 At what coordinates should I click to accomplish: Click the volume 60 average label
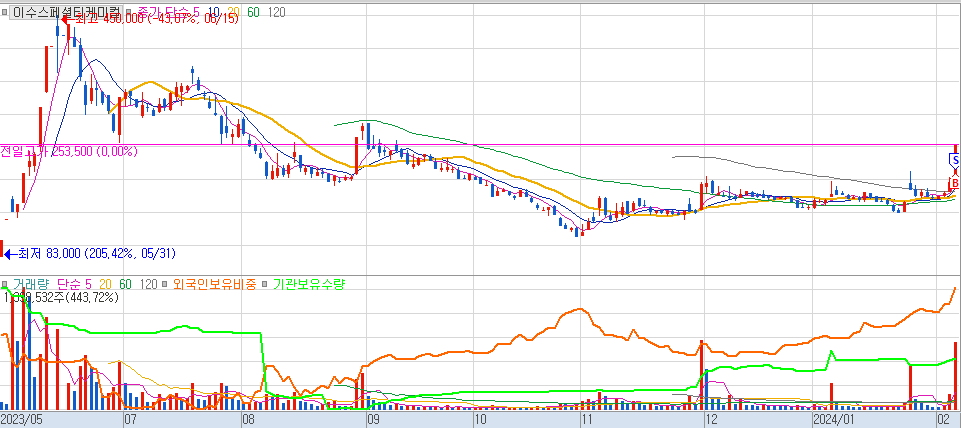125,284
